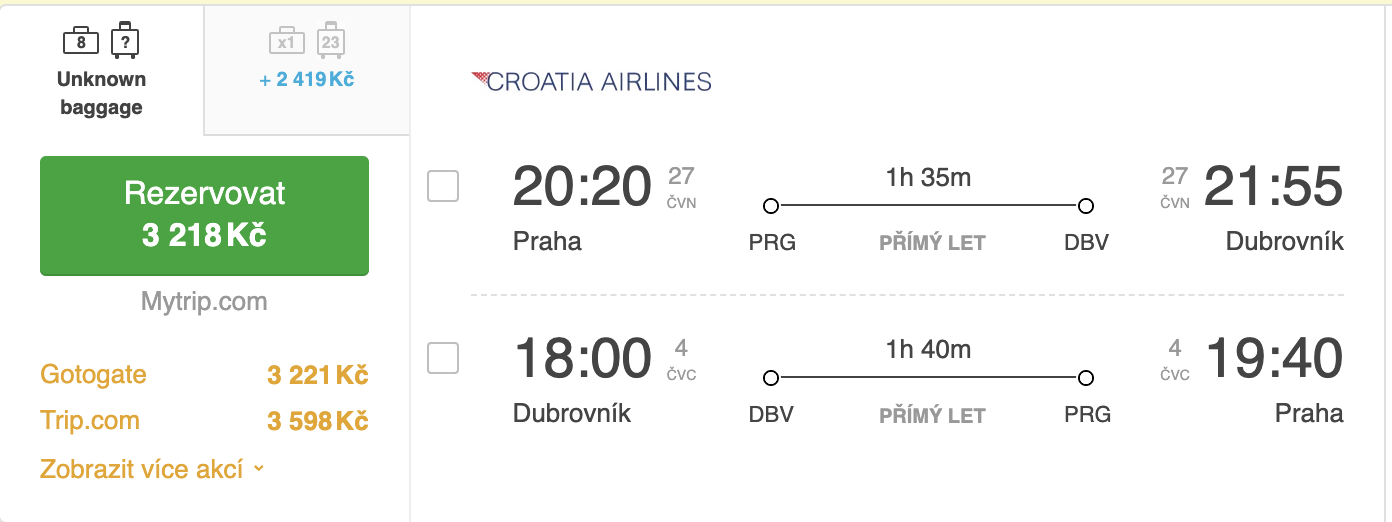Click the DBV departure dot on return route
The height and width of the screenshot is (522, 1392).
tap(770, 378)
